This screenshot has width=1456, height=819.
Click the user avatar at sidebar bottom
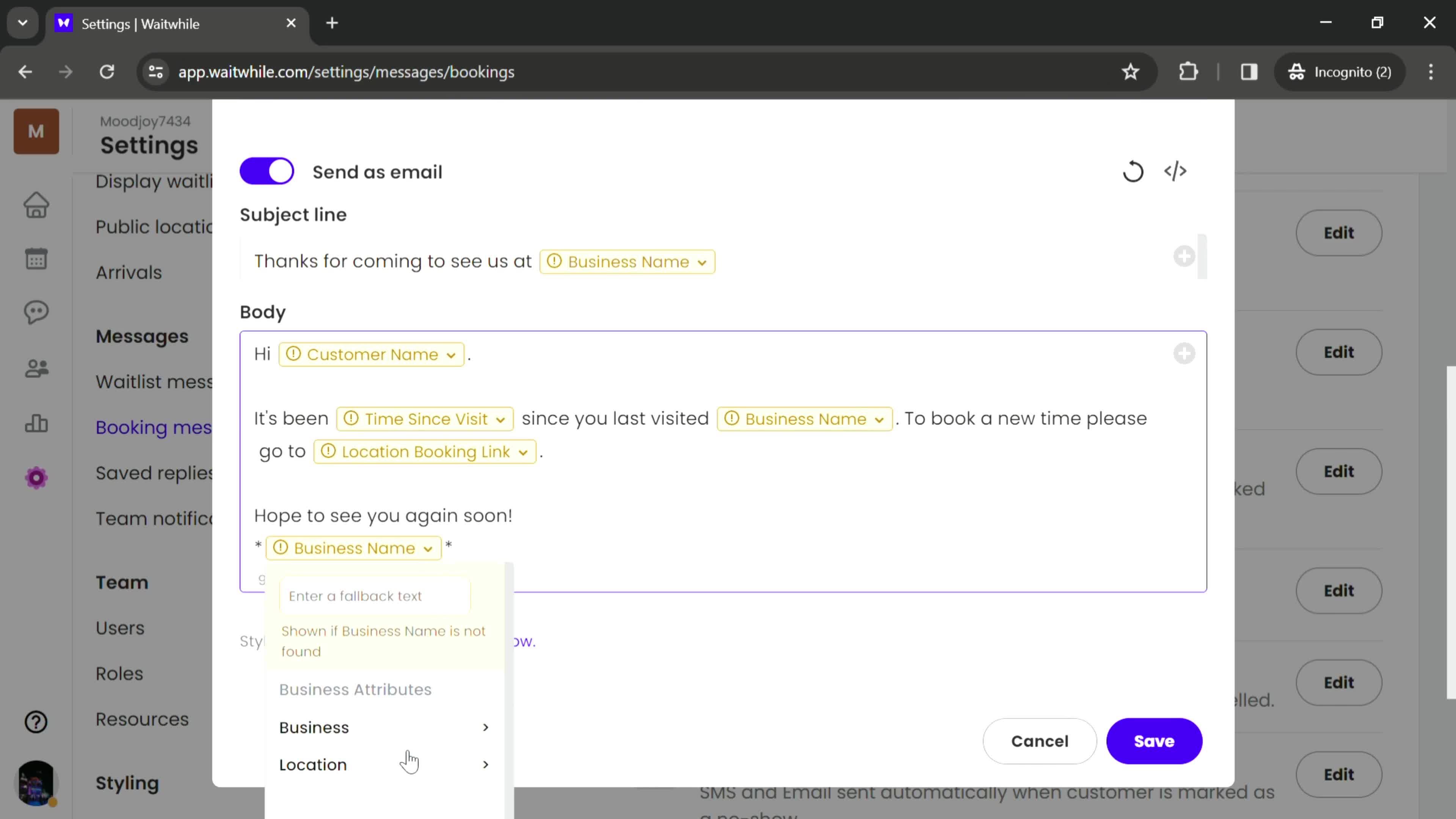tap(36, 783)
